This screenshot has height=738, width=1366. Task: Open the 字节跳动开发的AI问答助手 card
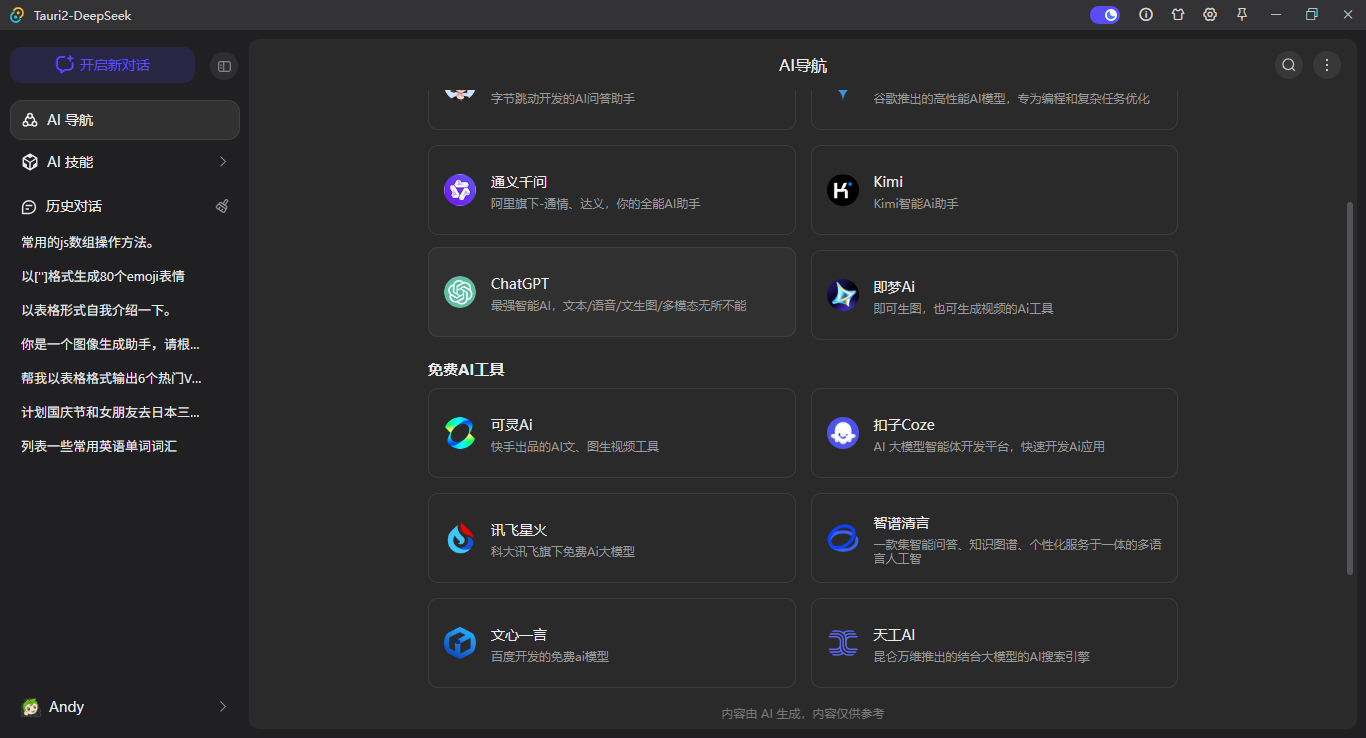(x=612, y=108)
